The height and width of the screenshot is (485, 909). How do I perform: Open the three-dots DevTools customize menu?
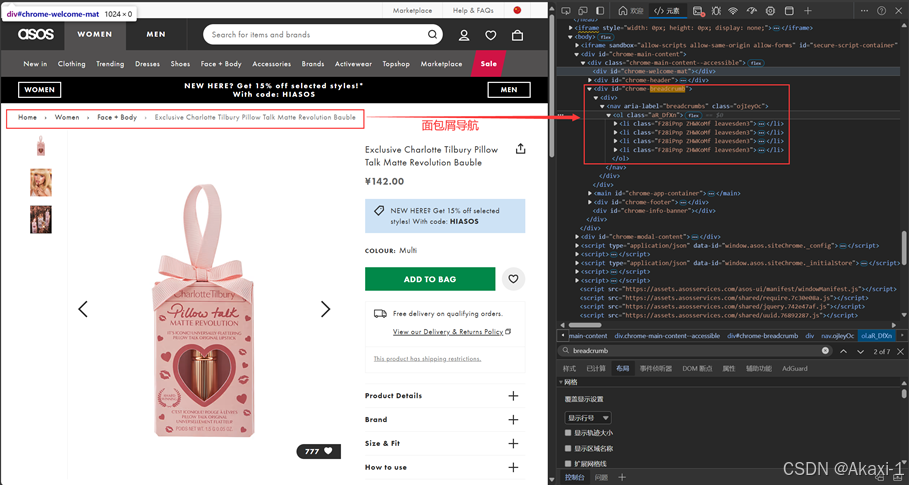[865, 10]
